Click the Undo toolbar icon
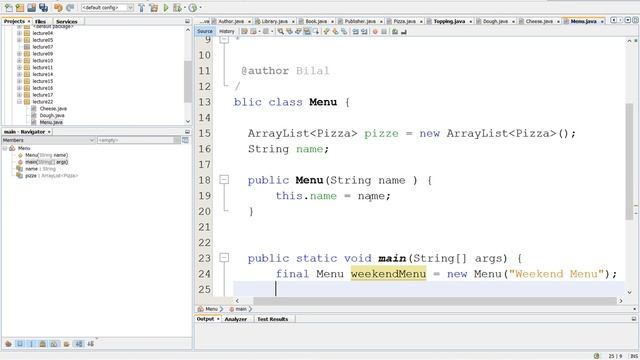 58,7
